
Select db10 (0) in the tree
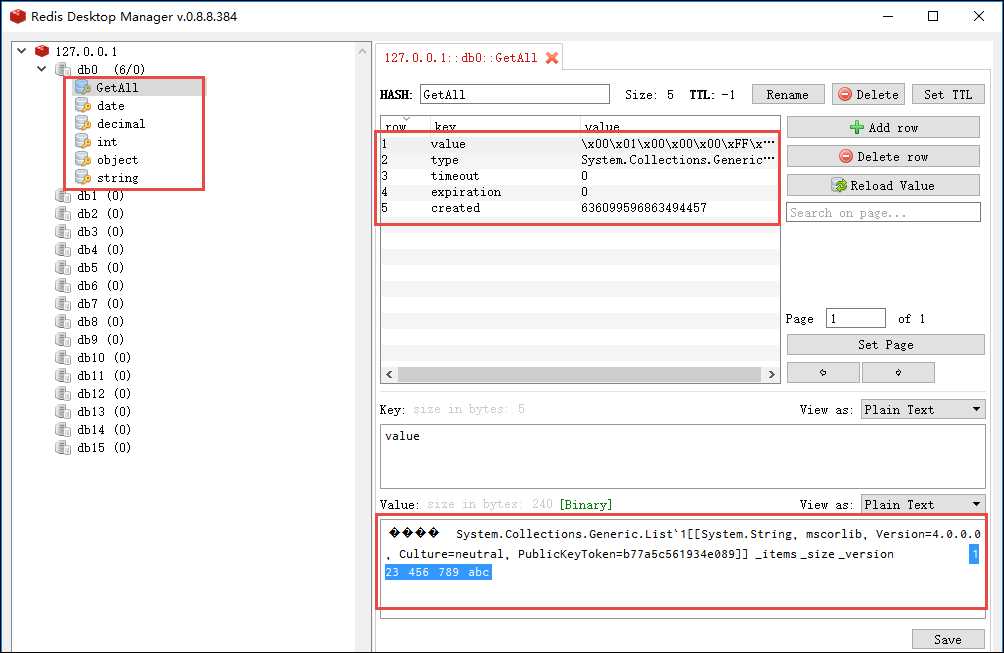click(104, 357)
